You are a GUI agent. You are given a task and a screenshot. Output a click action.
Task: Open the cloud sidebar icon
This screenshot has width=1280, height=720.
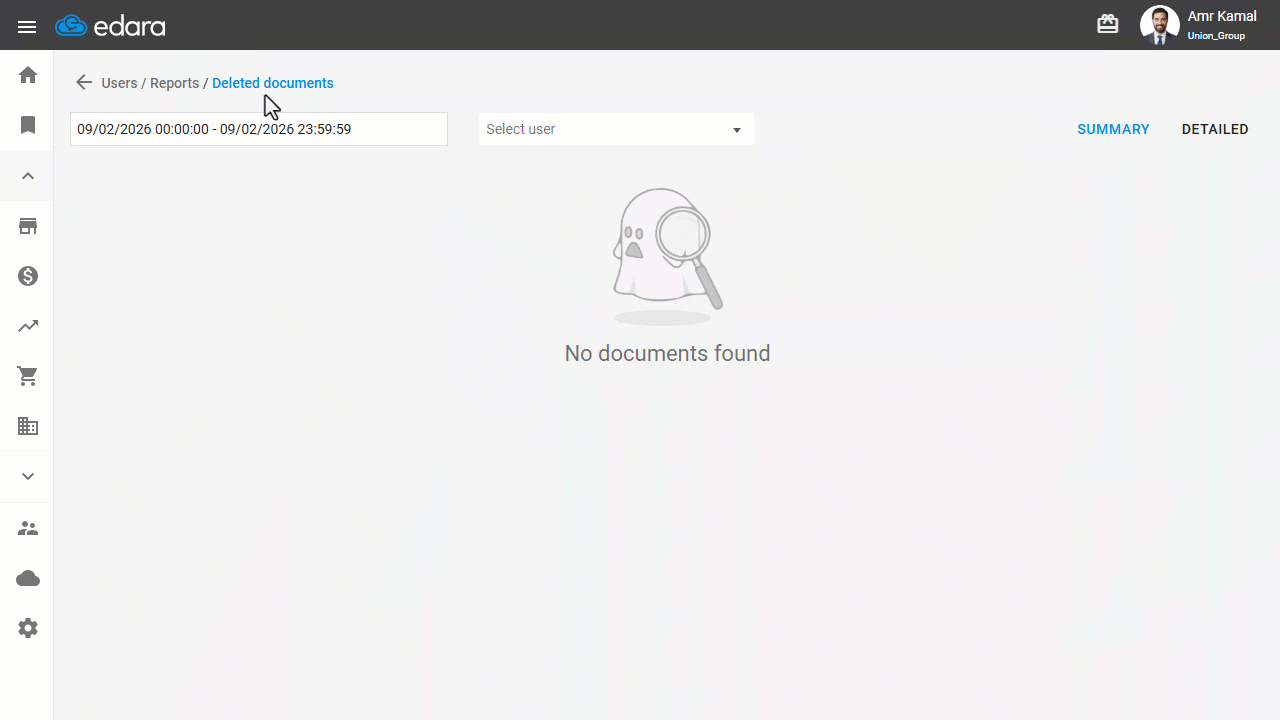[x=28, y=578]
